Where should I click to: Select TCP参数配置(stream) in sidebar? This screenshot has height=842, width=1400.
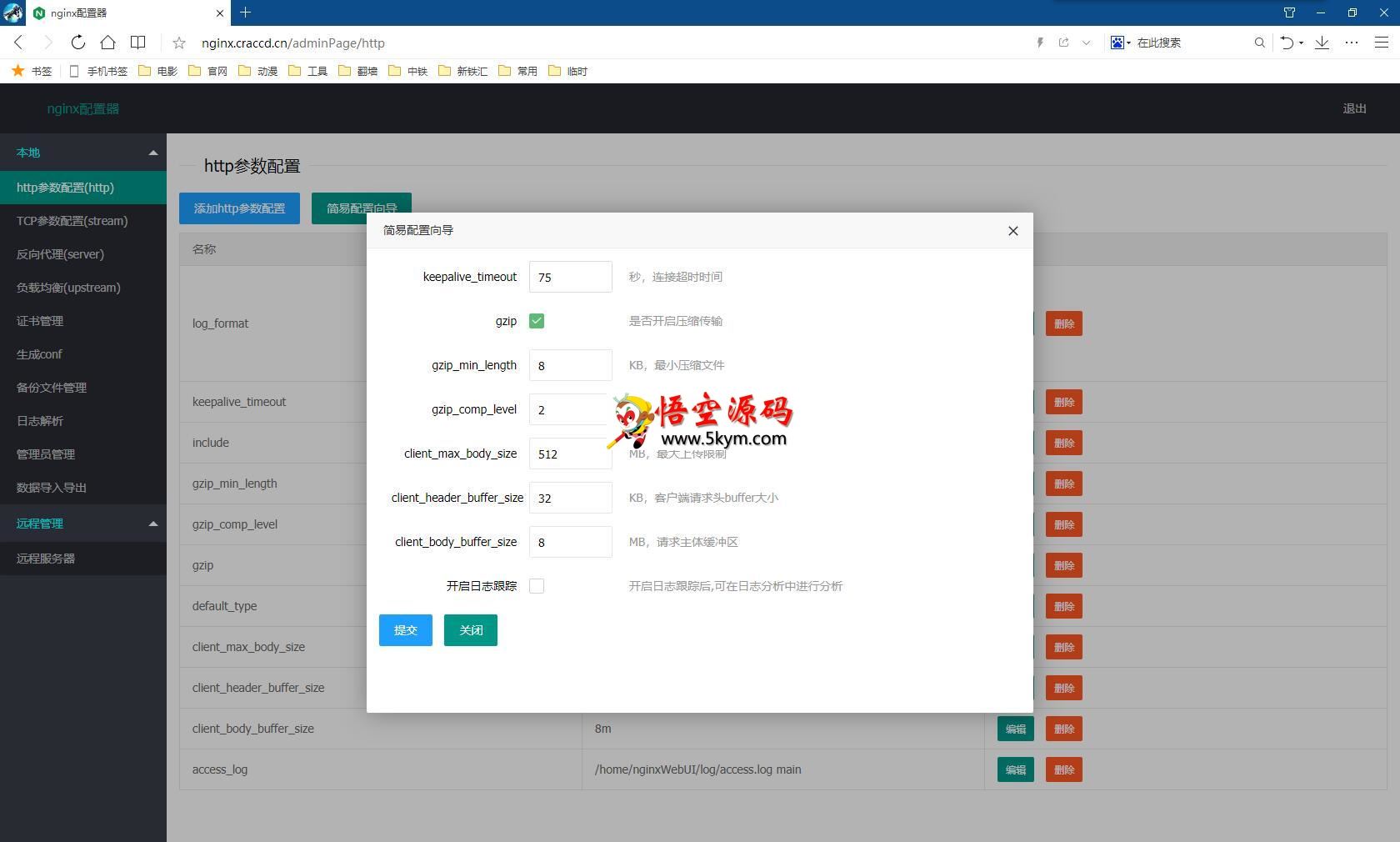pyautogui.click(x=83, y=221)
